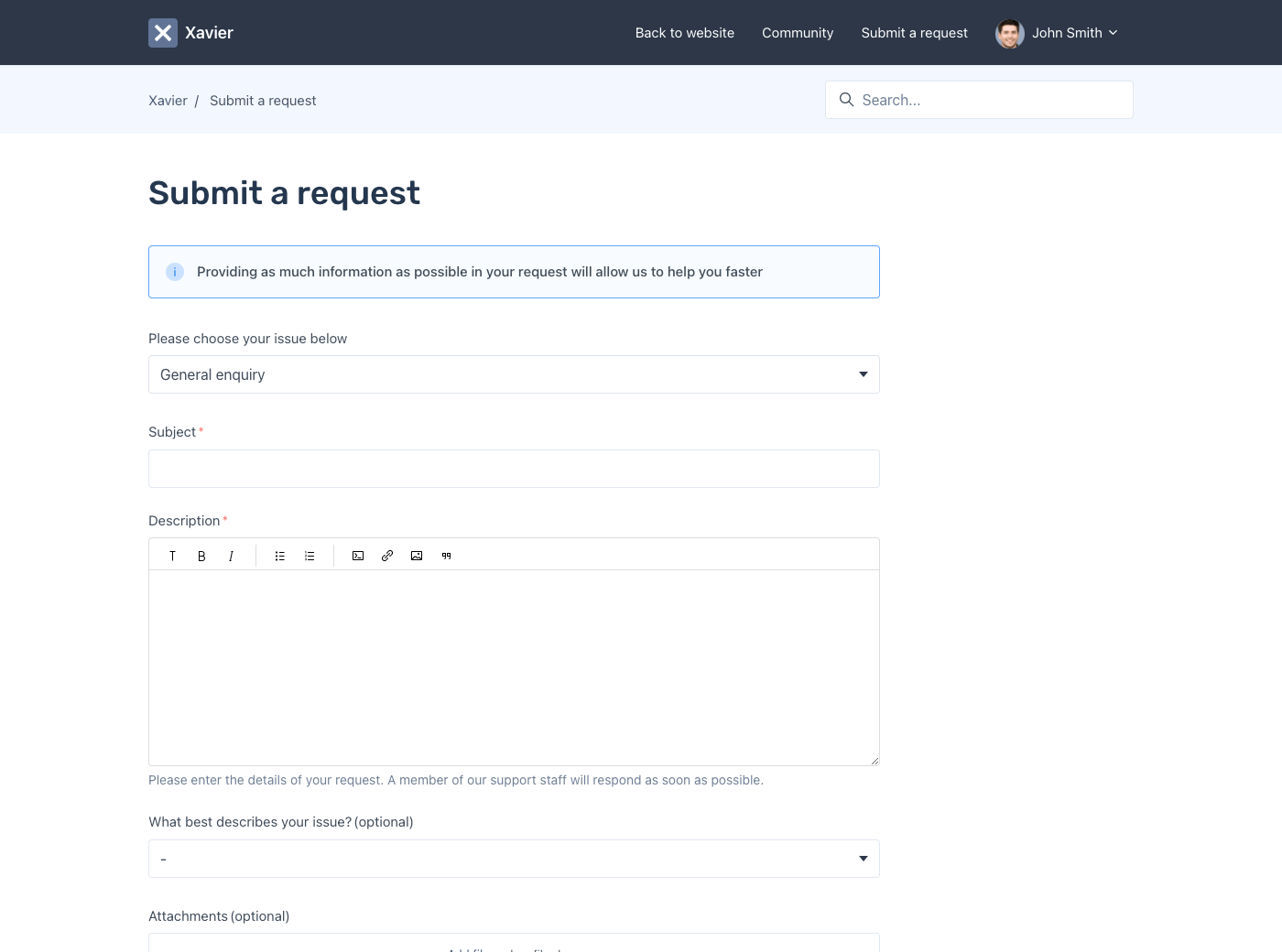Toggle bold formatting in description editor
This screenshot has height=952, width=1282.
coord(201,556)
